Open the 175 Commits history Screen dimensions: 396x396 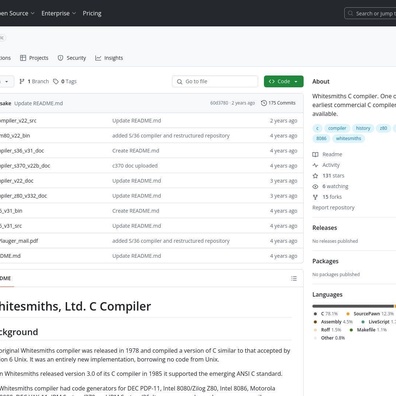click(x=278, y=103)
